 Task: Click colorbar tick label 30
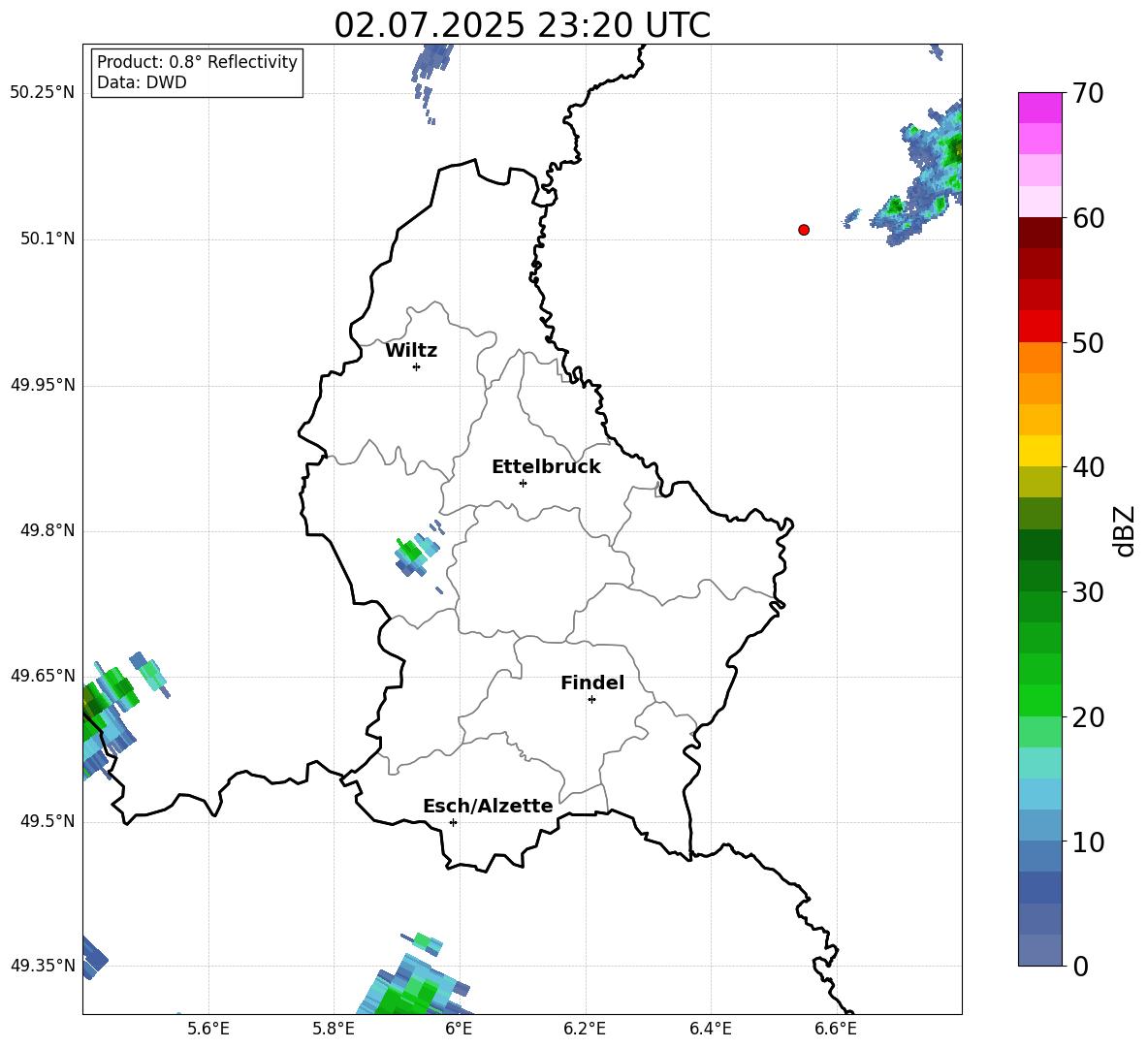click(1088, 592)
